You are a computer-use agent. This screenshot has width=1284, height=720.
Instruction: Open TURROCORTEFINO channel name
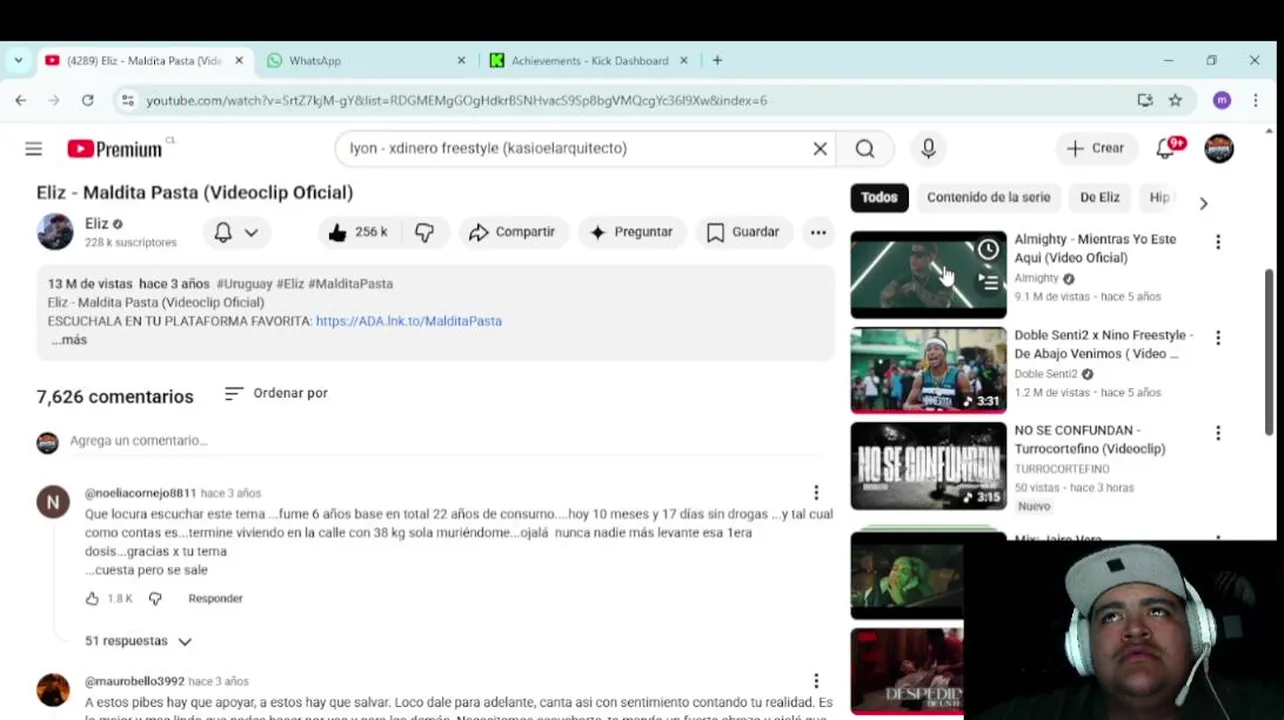tap(1061, 469)
